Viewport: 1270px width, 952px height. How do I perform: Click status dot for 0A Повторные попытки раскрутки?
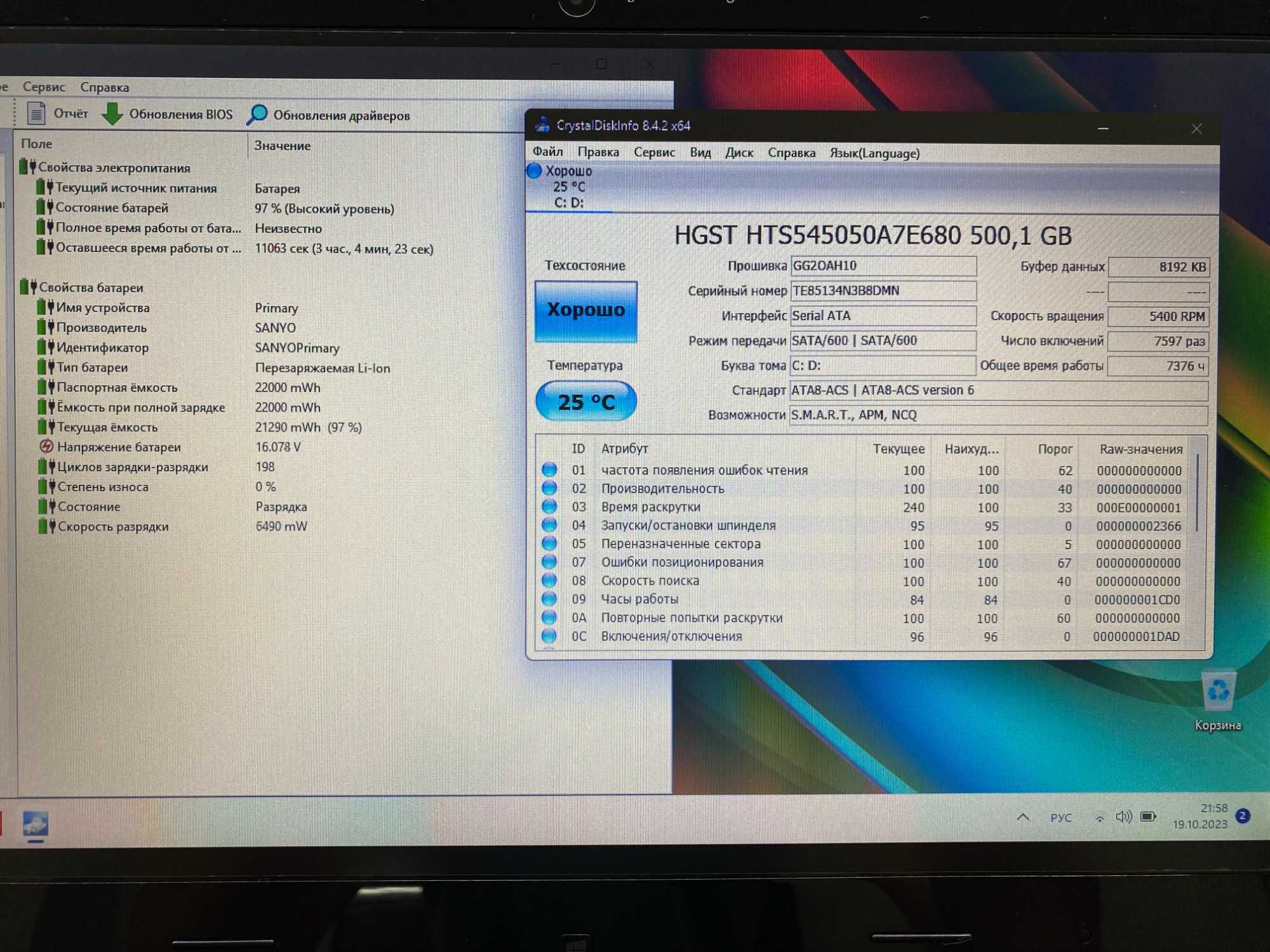pos(549,617)
